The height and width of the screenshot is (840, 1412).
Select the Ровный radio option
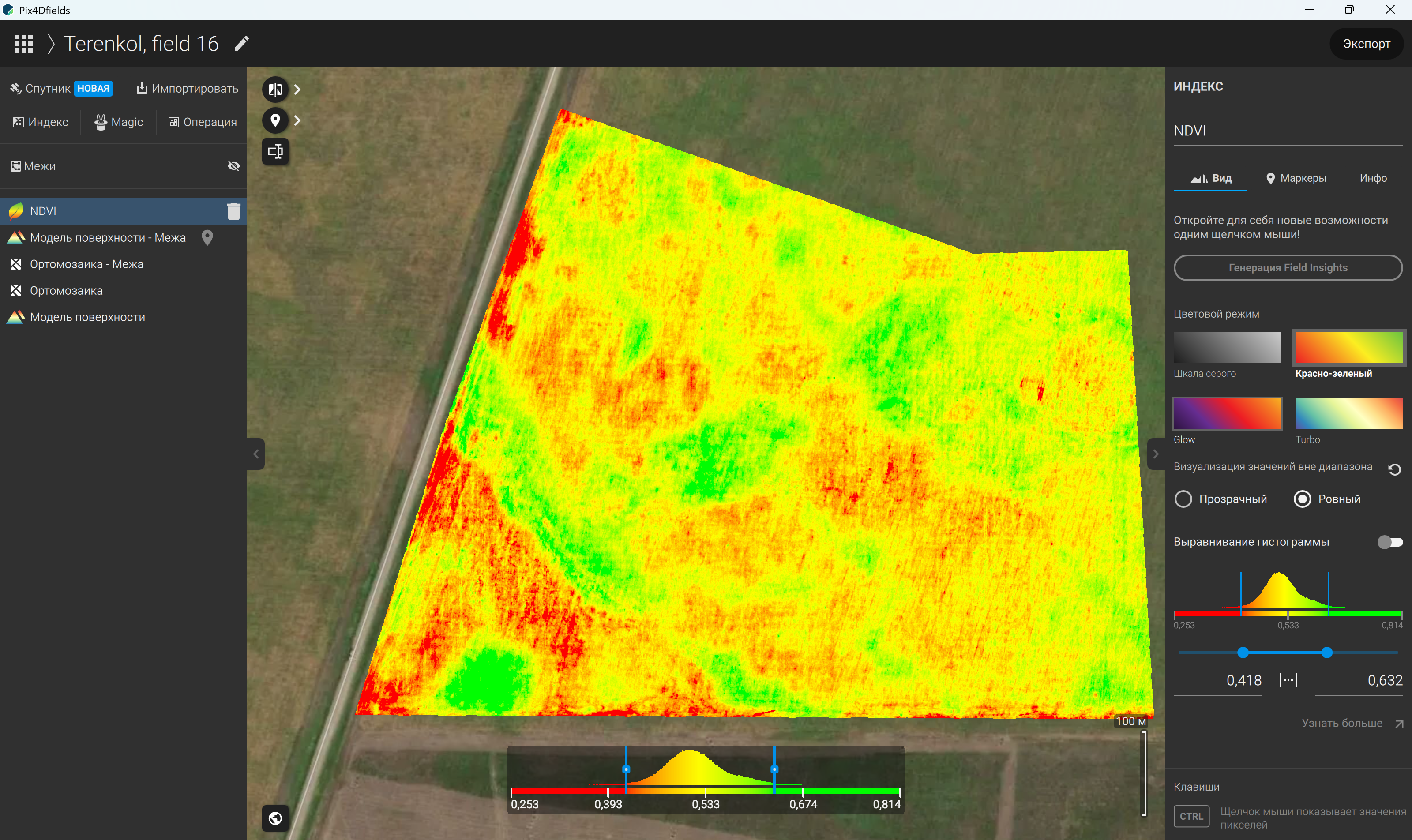[x=1303, y=499]
